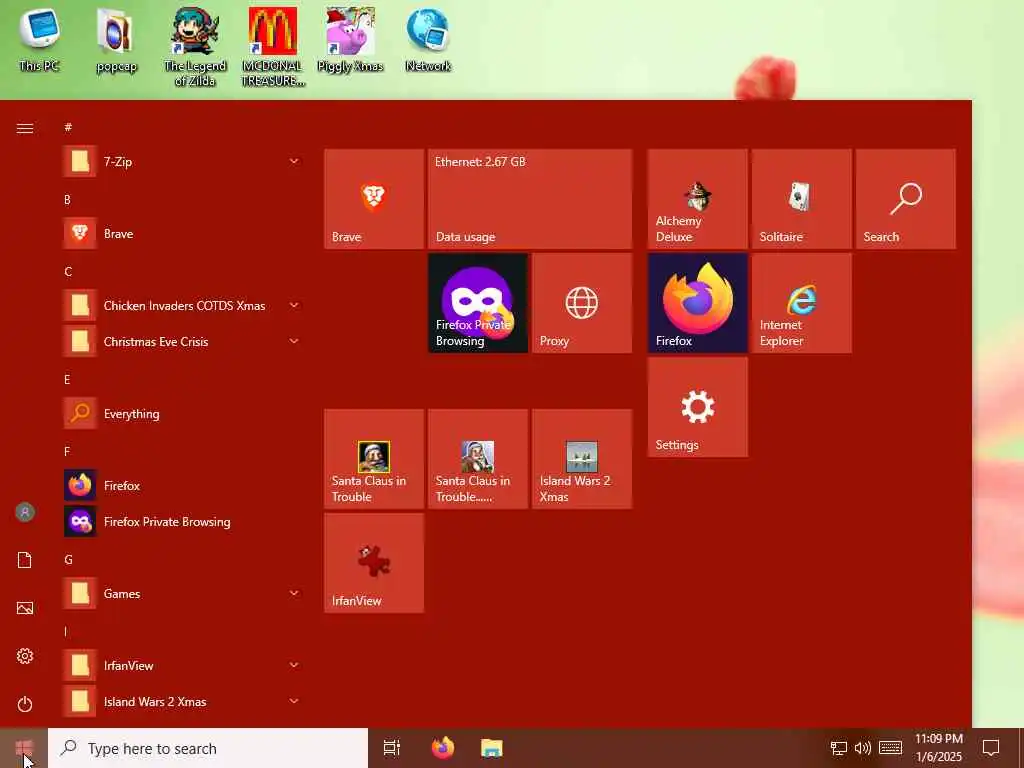Screen dimensions: 1024x768
Task: Click the touch keyboard tray icon
Action: tap(890, 748)
